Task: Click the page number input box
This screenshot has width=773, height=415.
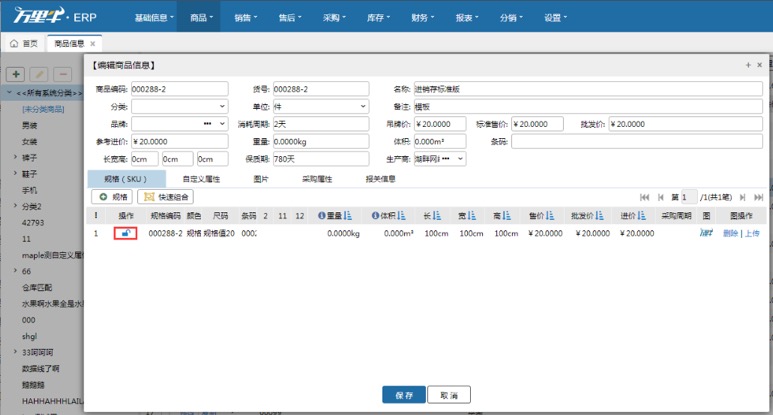Action: pos(689,197)
